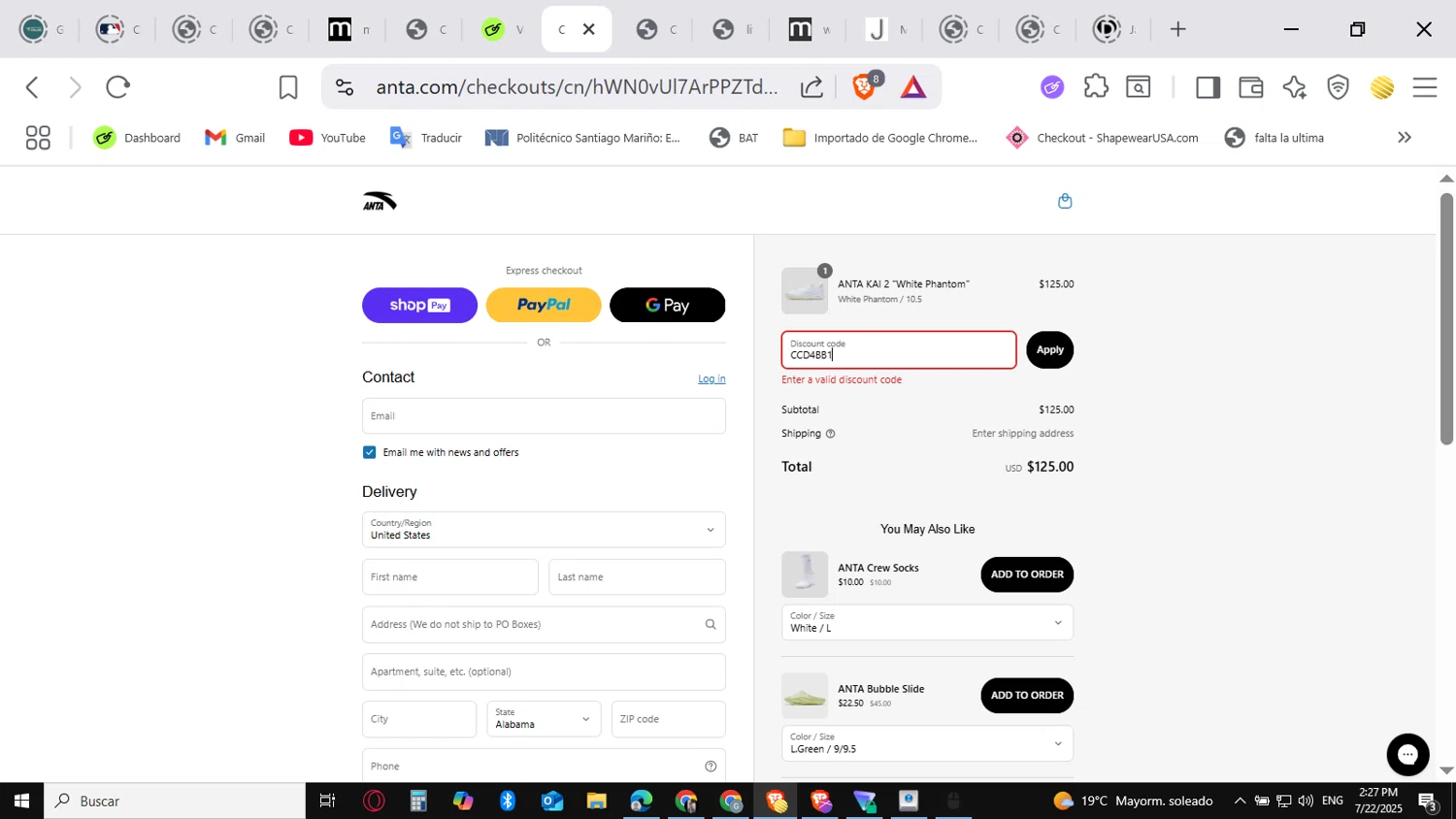Open Importado de Google Chrome folder
Viewport: 1456px width, 819px height.
(x=880, y=138)
